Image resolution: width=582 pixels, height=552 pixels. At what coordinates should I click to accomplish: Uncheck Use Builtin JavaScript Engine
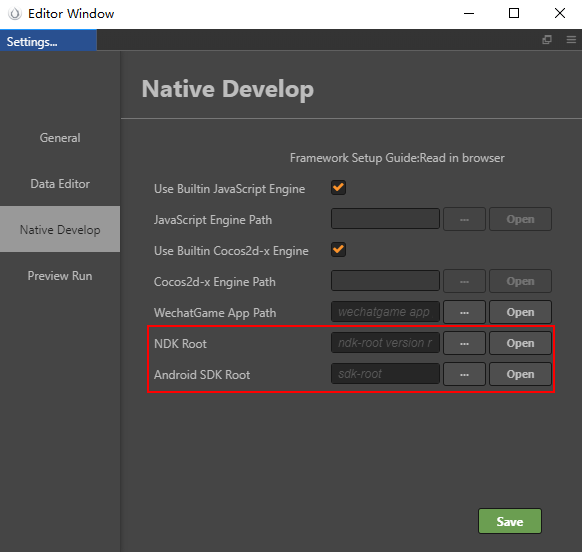click(x=338, y=187)
